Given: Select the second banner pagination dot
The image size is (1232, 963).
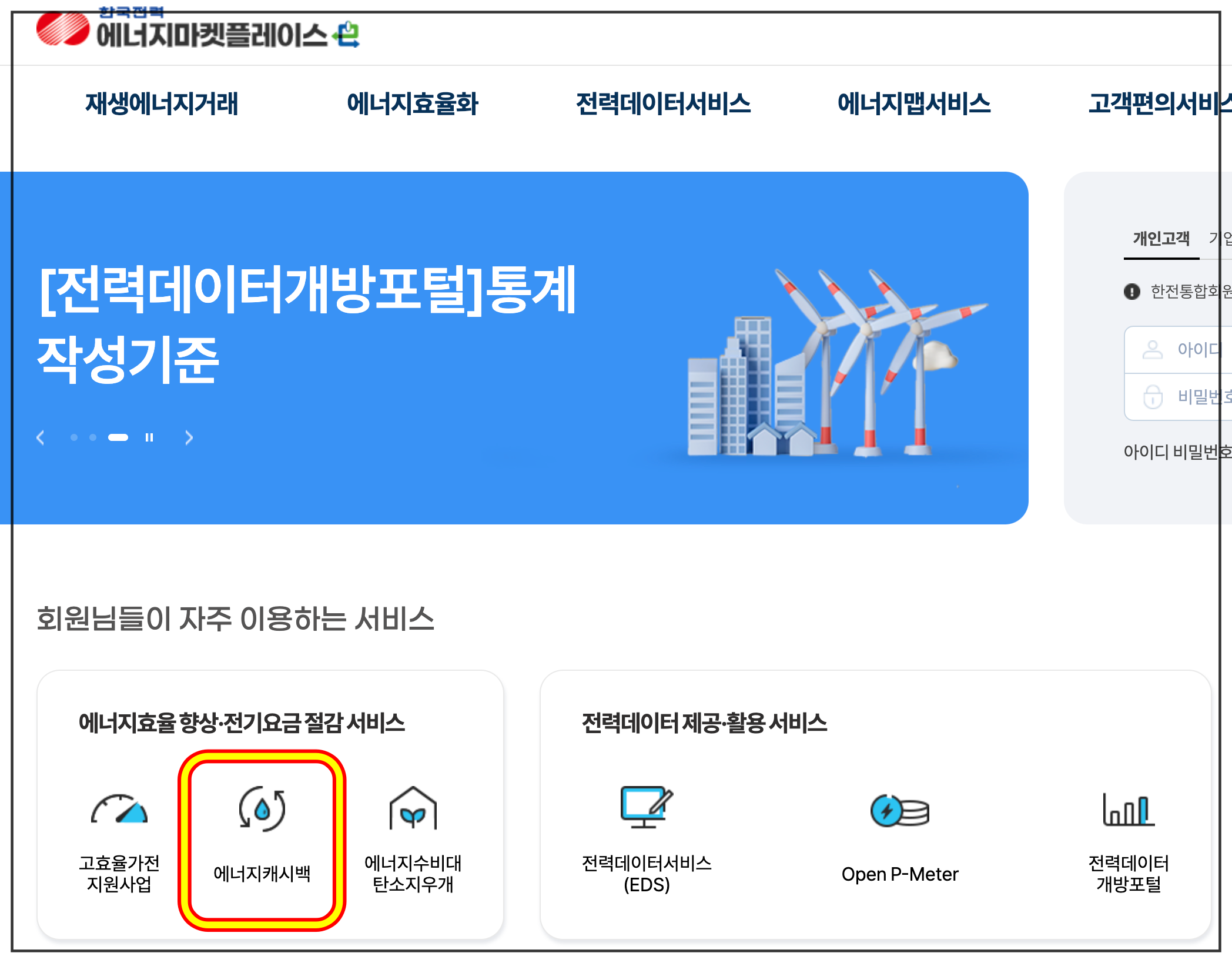Looking at the screenshot, I should pos(93,437).
